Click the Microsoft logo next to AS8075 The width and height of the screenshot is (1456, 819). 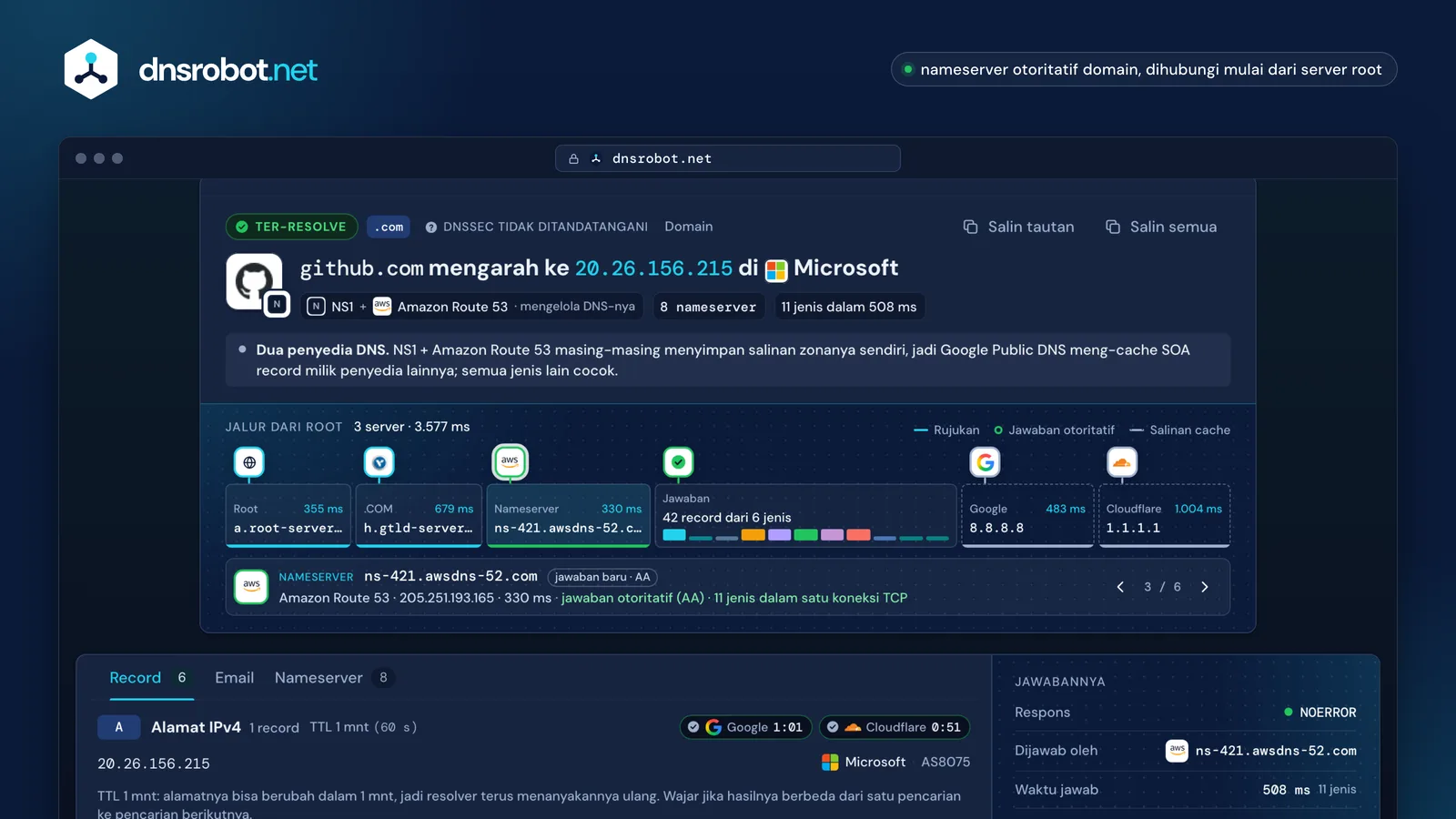point(830,763)
